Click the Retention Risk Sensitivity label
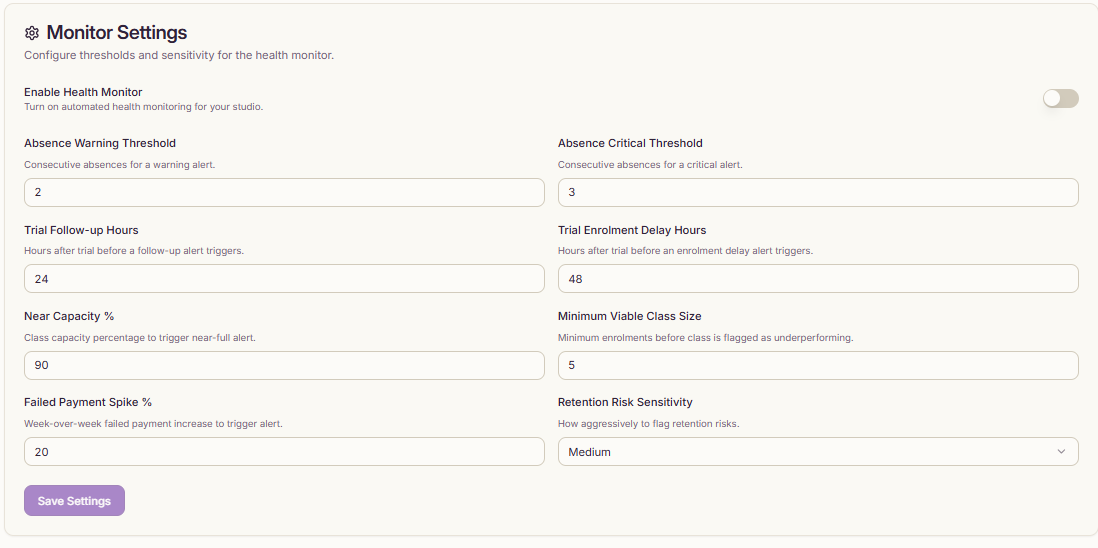 tap(625, 402)
